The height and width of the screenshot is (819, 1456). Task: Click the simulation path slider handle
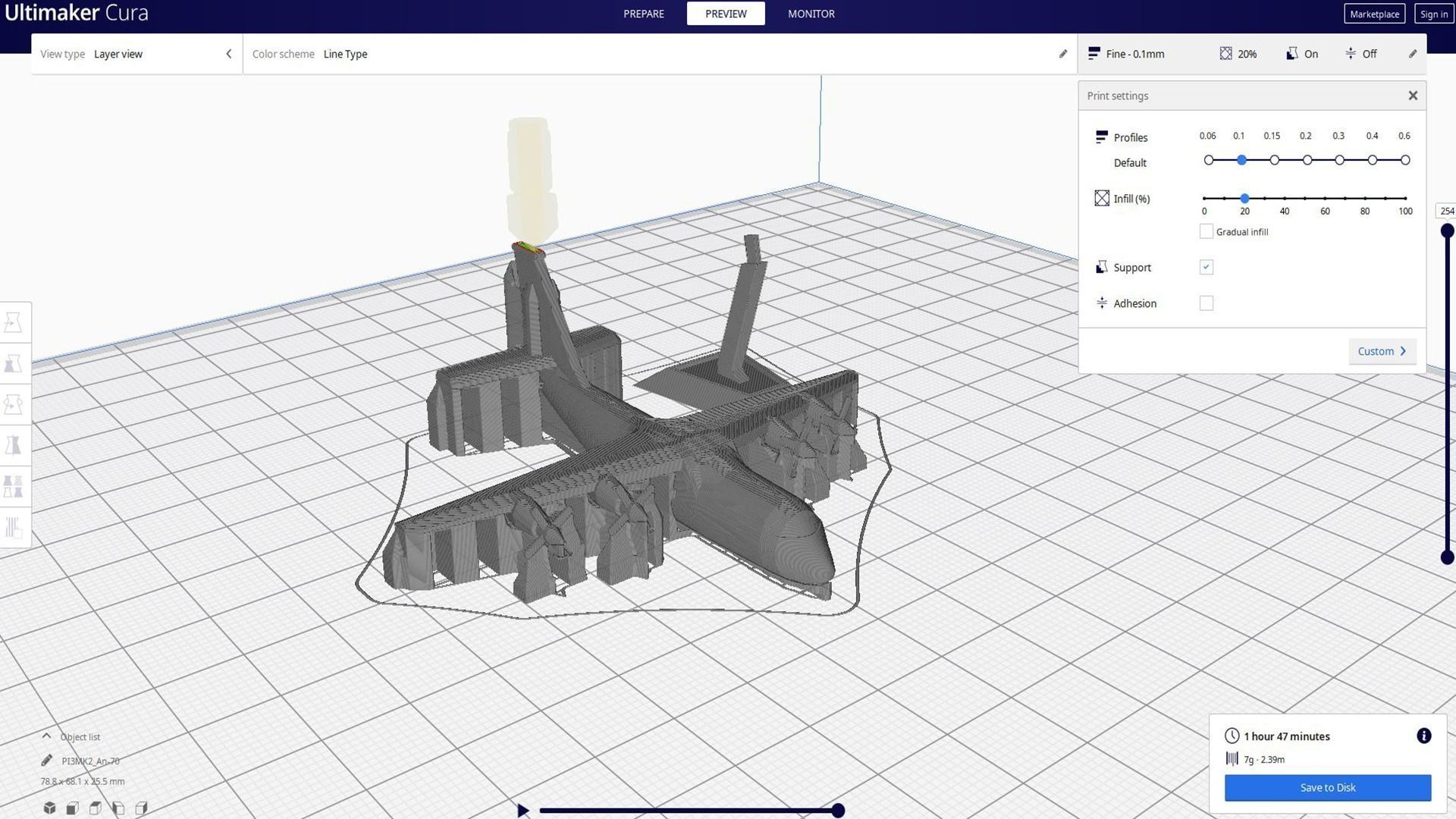[838, 810]
